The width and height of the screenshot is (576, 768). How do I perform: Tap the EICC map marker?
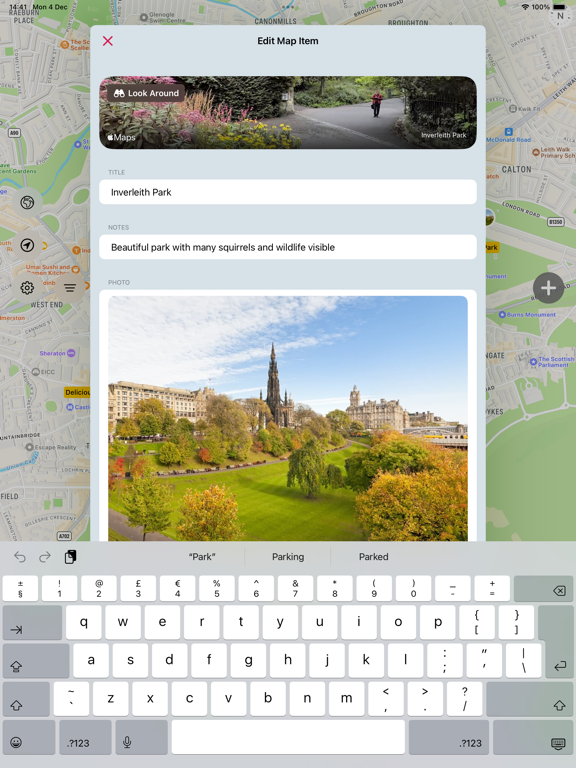coord(43,372)
